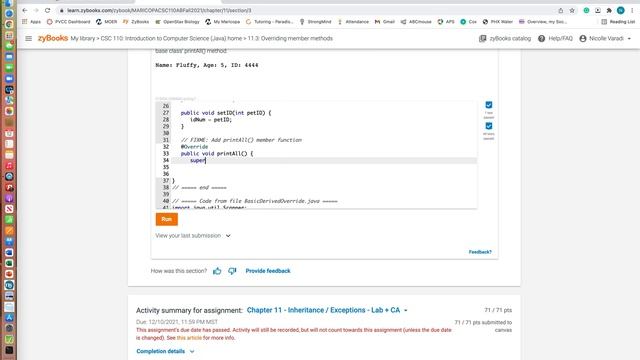Reload the page with the refresh icon

pos(47,10)
